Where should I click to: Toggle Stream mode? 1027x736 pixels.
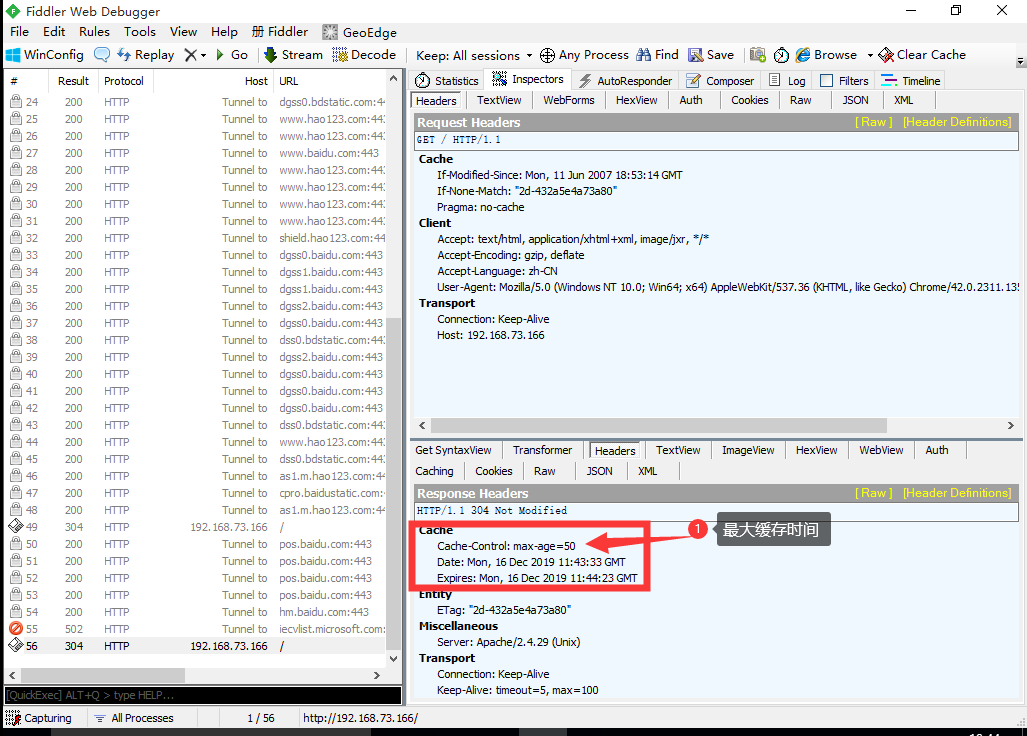[293, 55]
